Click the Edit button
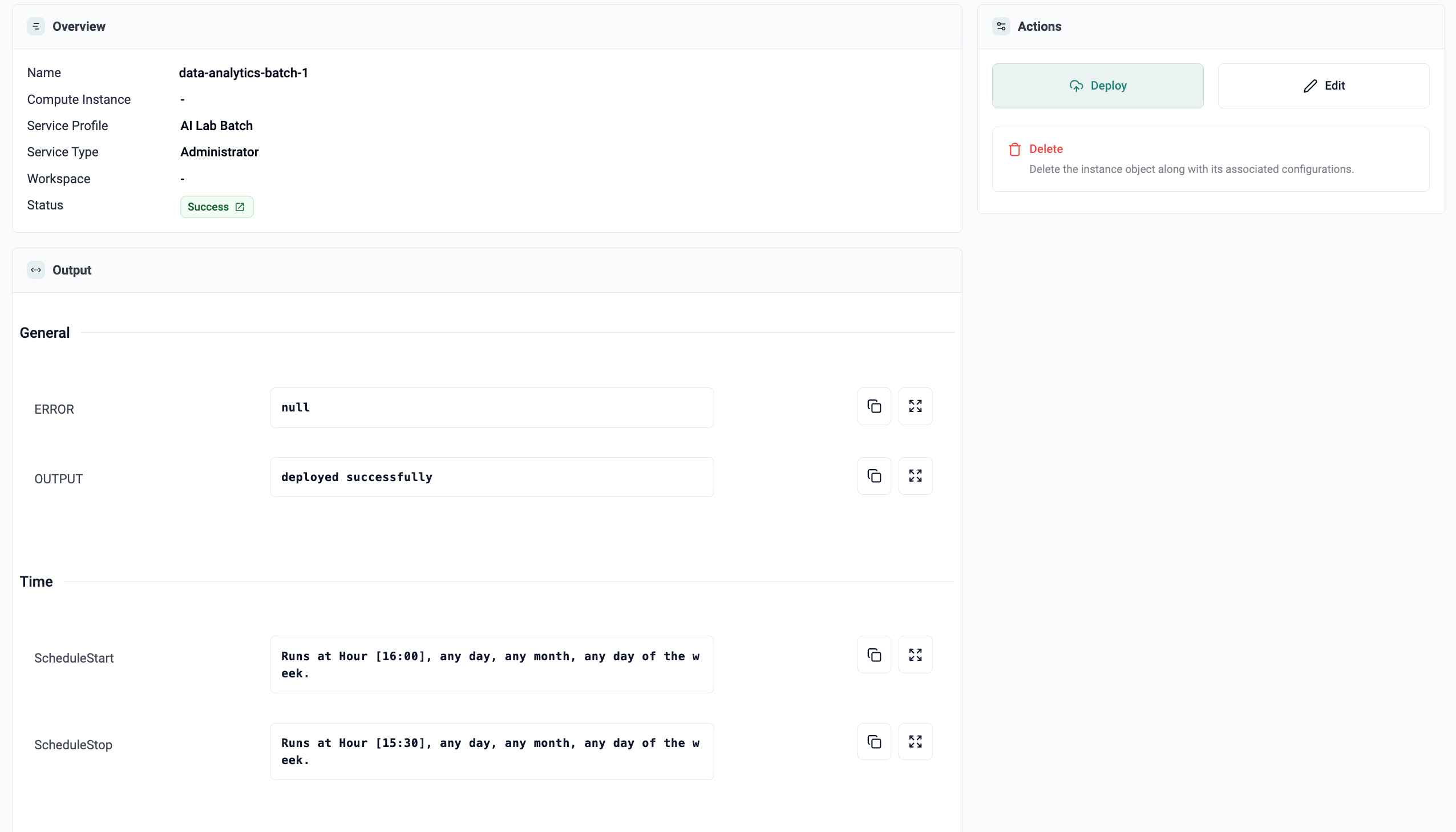The image size is (1456, 832). click(x=1323, y=86)
